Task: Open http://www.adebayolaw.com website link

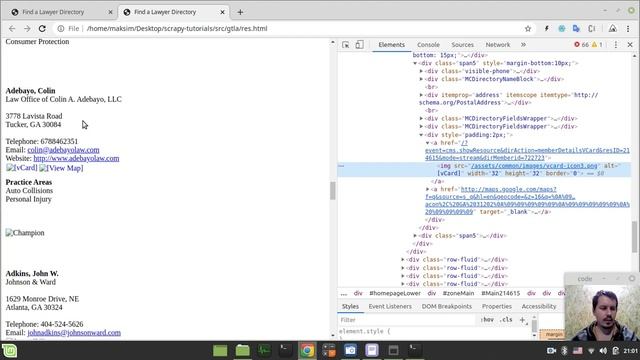Action: [x=76, y=158]
